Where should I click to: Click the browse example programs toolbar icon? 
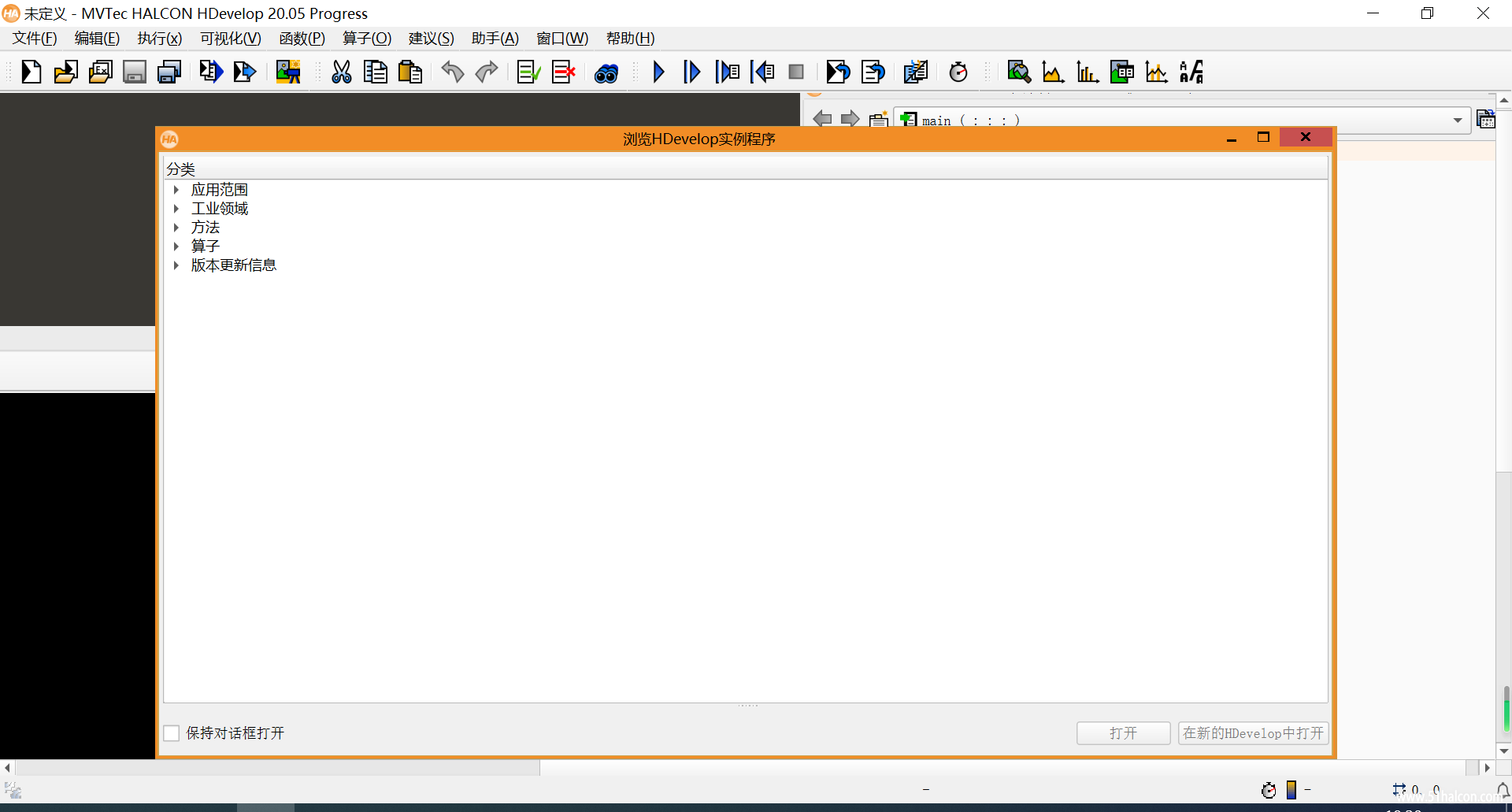(100, 72)
